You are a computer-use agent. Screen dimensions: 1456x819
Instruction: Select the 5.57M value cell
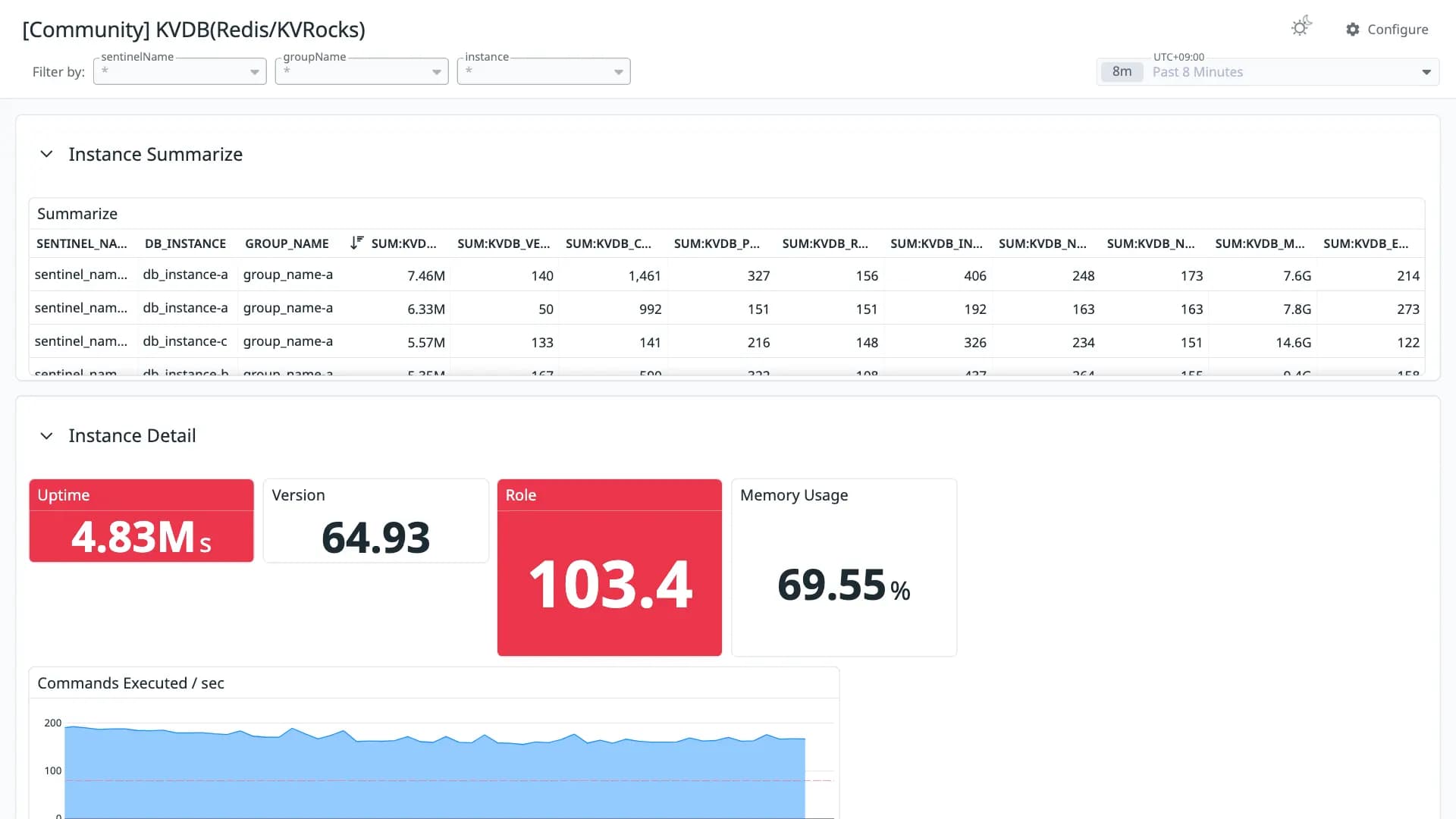(426, 343)
